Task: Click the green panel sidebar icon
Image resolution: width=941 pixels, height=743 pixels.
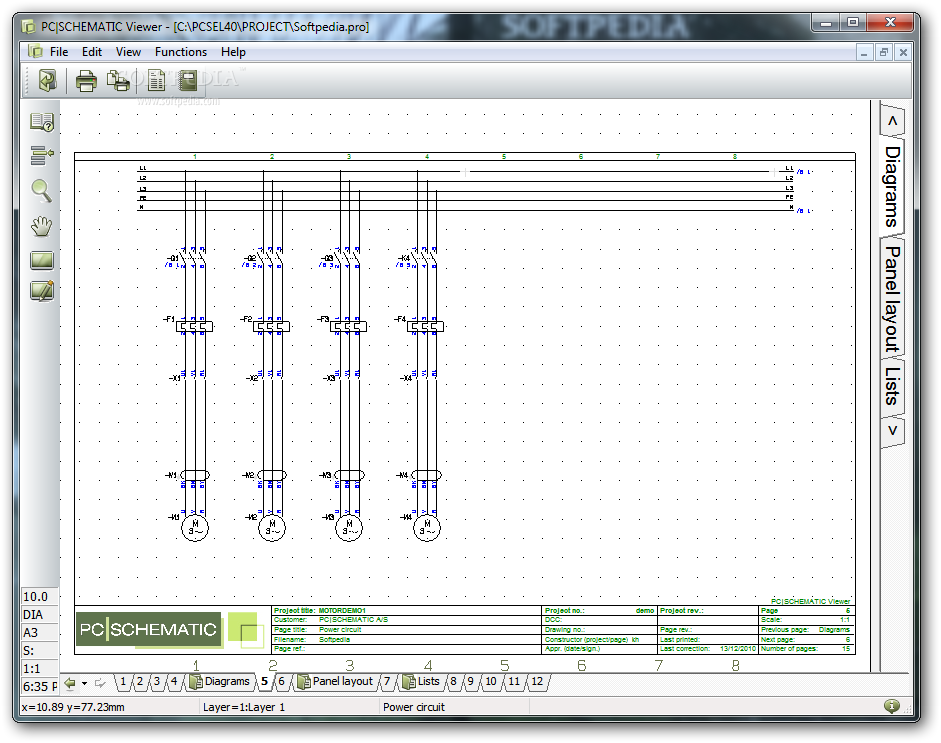Action: pyautogui.click(x=42, y=260)
